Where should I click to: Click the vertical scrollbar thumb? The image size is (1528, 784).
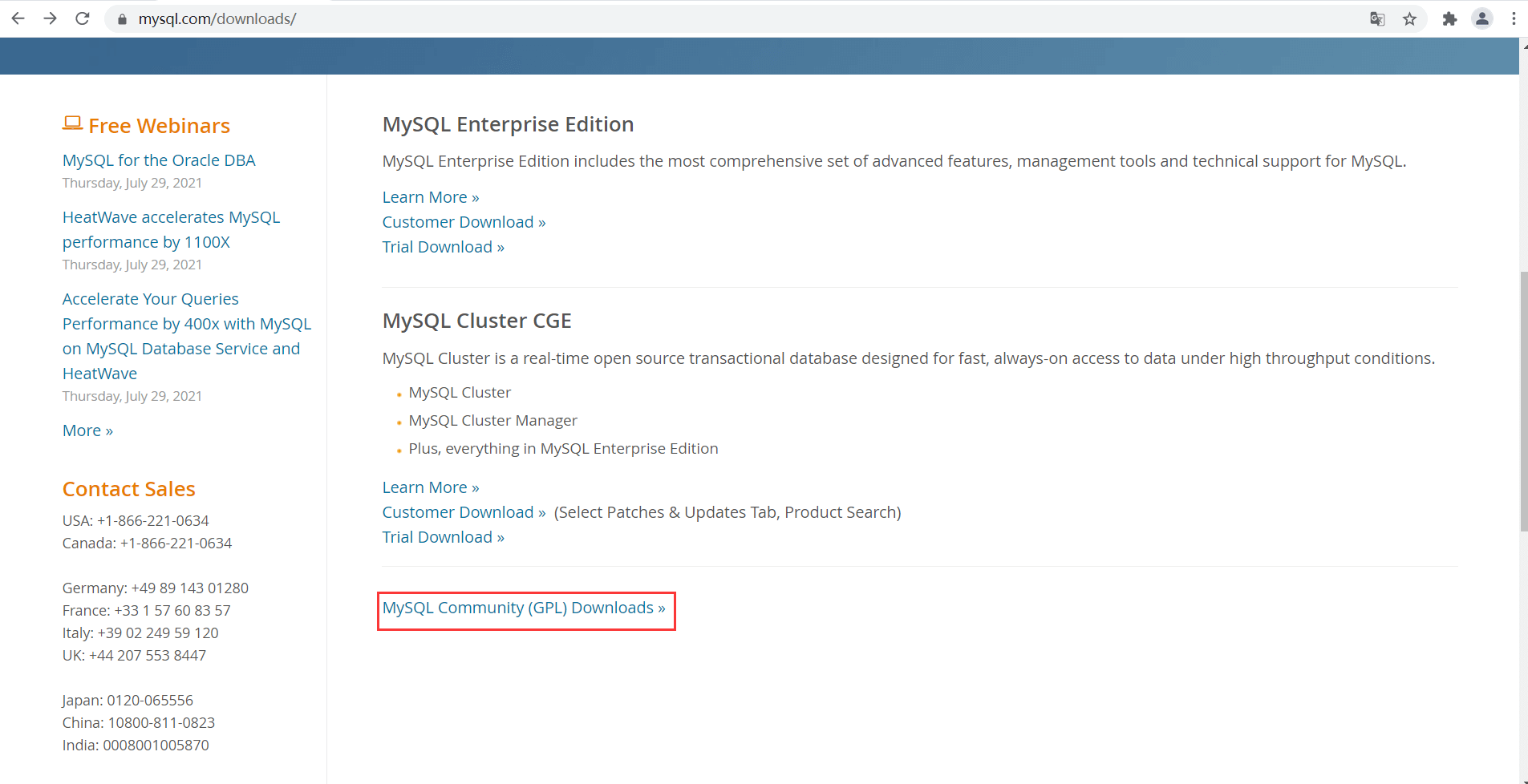1523,401
